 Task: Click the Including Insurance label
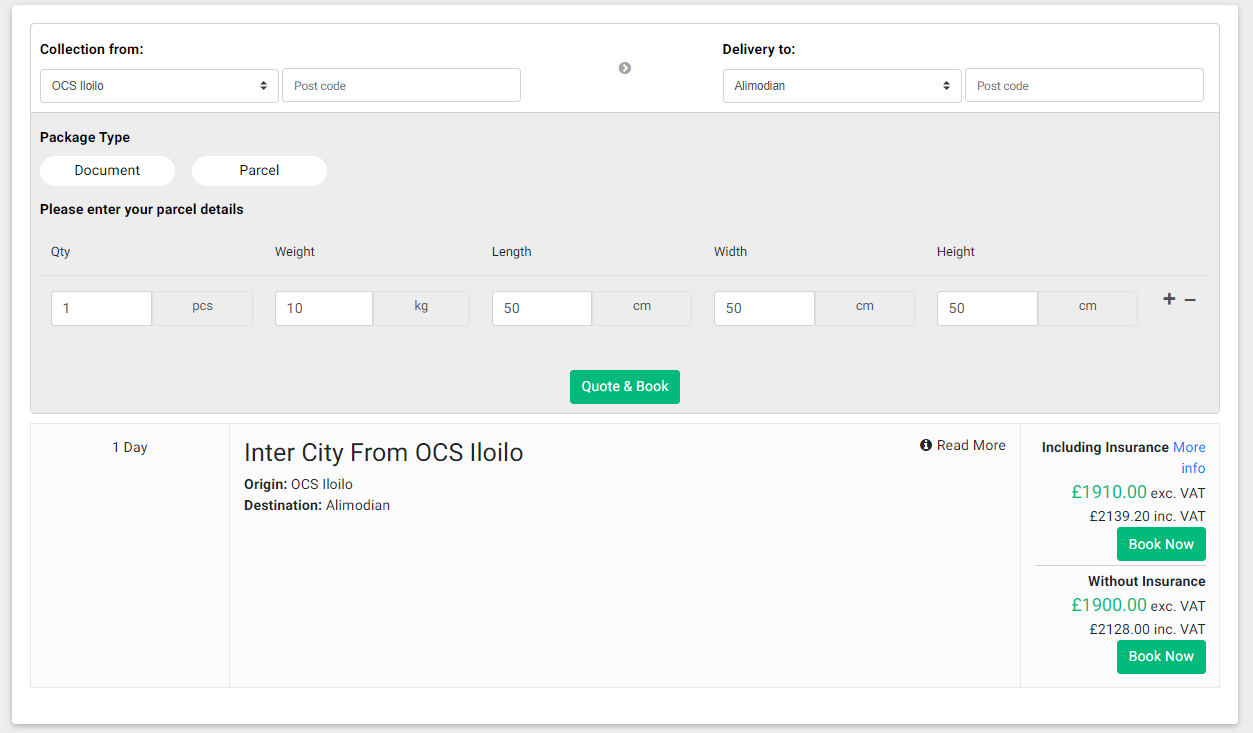tap(1105, 447)
